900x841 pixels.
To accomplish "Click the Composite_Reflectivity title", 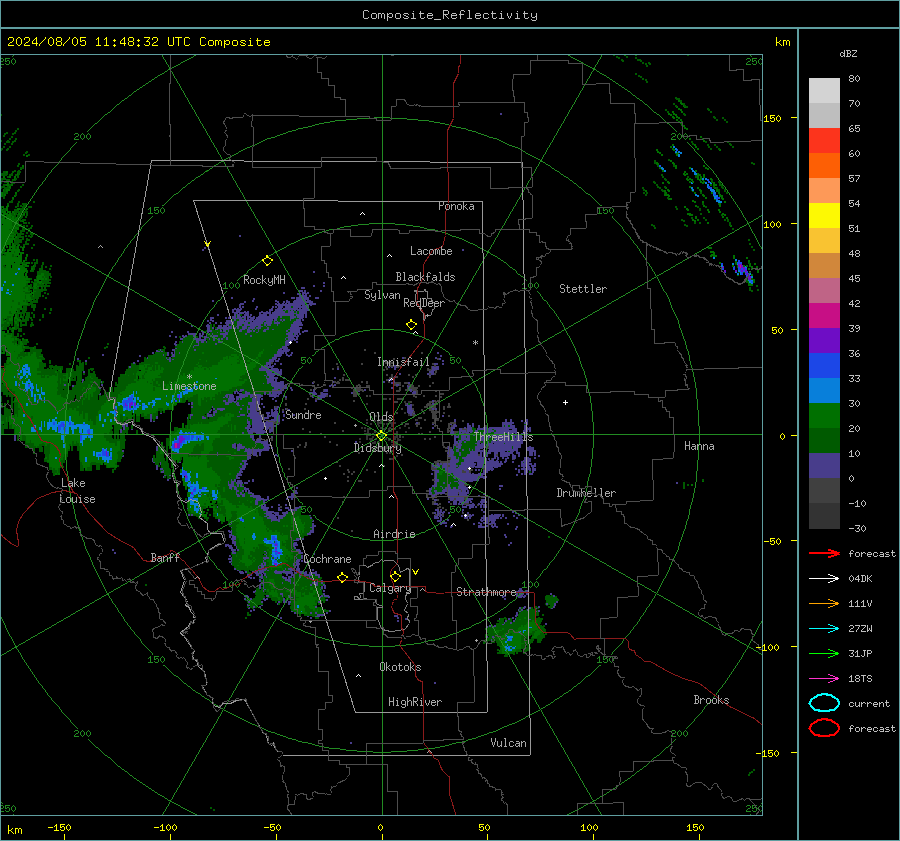I will [450, 15].
